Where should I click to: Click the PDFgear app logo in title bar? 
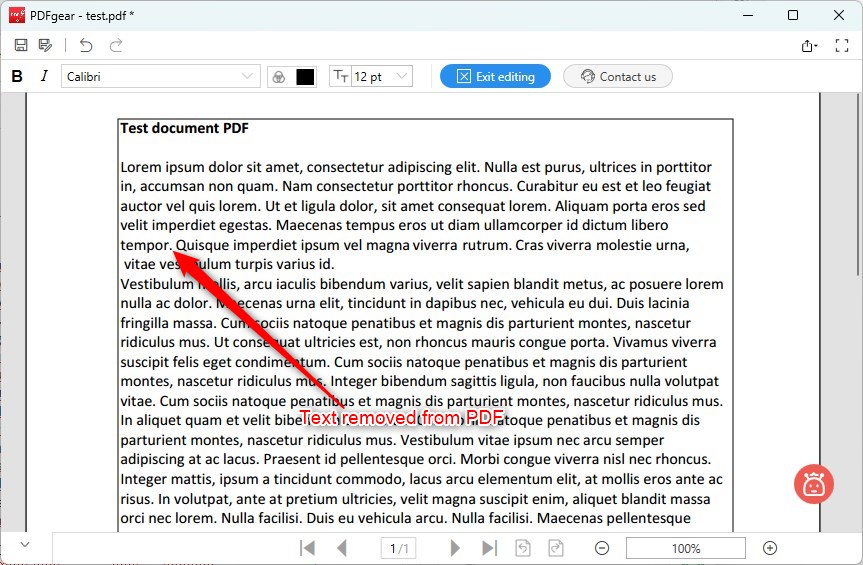pos(17,15)
